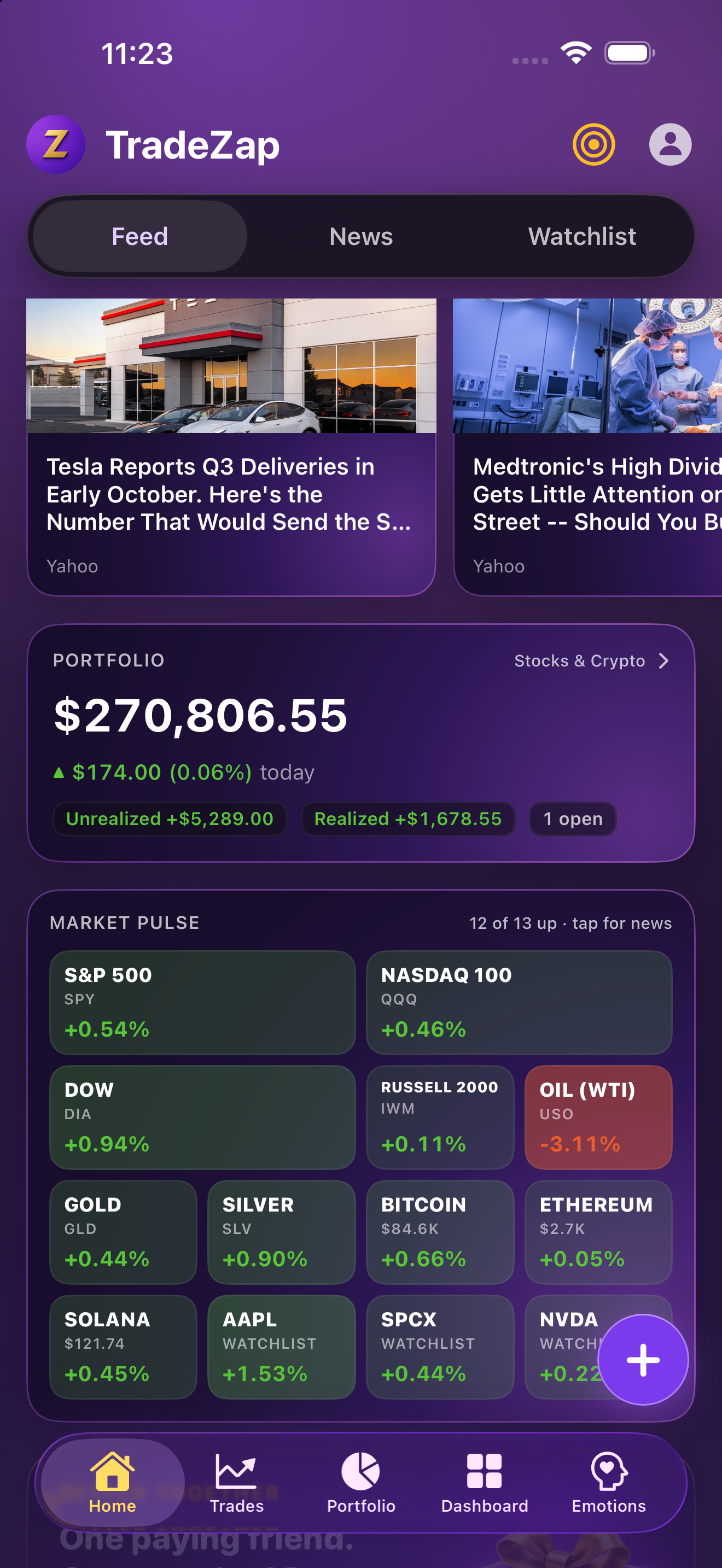Open the Ethereum tile

point(598,1232)
